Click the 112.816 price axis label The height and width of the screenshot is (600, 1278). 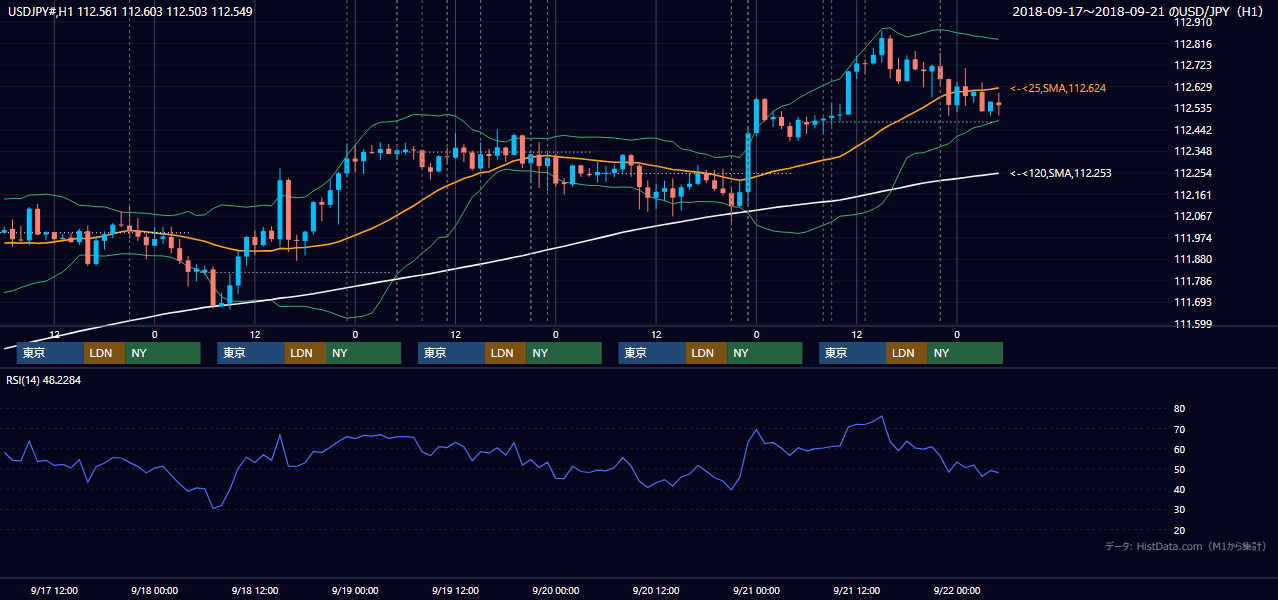(x=1192, y=44)
